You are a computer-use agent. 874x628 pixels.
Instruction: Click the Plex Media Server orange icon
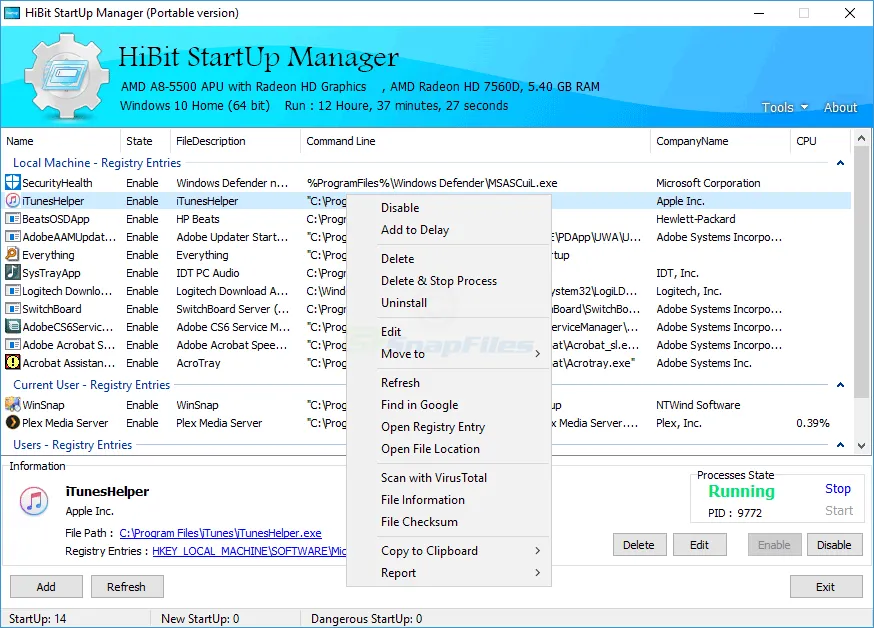tap(12, 423)
